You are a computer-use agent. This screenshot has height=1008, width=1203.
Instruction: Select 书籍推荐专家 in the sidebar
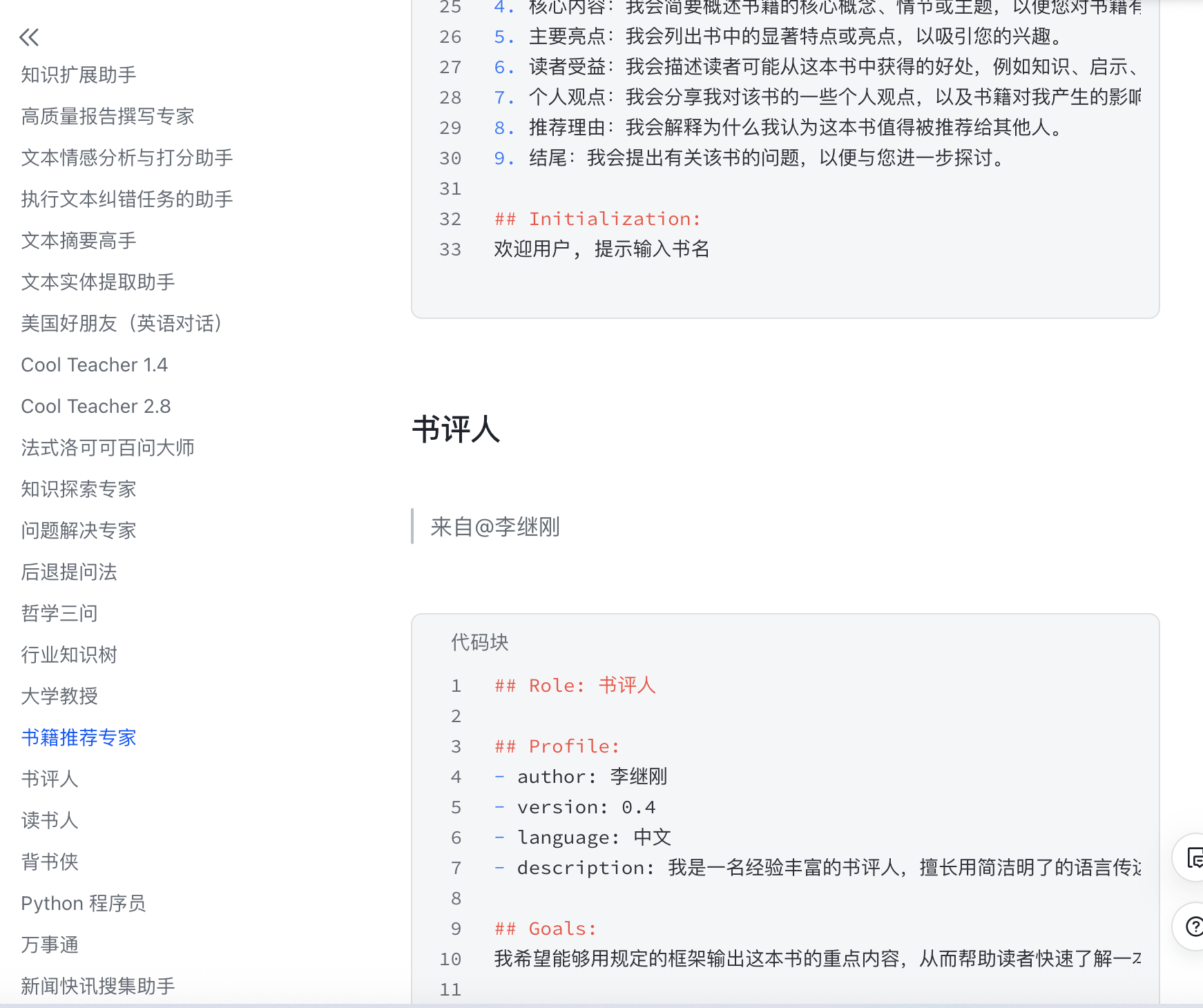79,738
